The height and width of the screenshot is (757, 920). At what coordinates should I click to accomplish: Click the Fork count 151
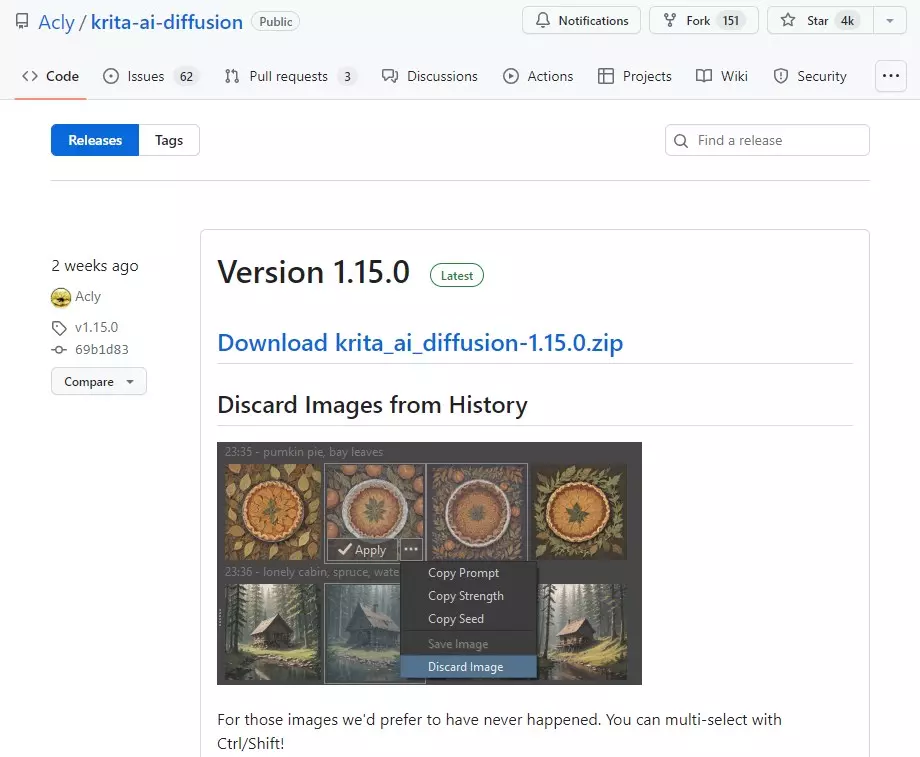pyautogui.click(x=730, y=21)
